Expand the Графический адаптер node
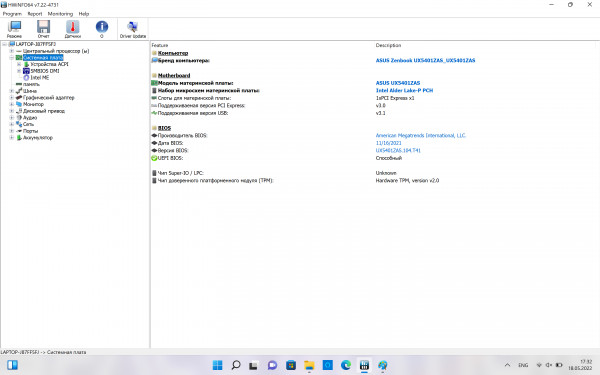The height and width of the screenshot is (375, 600). pyautogui.click(x=11, y=98)
